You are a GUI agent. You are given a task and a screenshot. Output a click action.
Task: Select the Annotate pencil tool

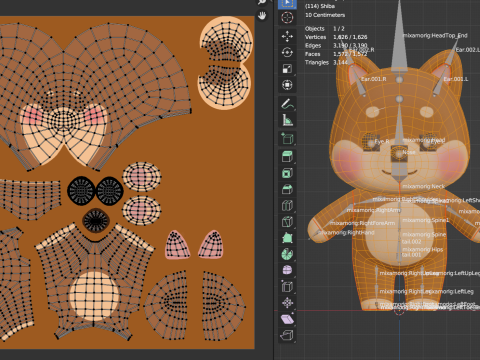tap(287, 104)
